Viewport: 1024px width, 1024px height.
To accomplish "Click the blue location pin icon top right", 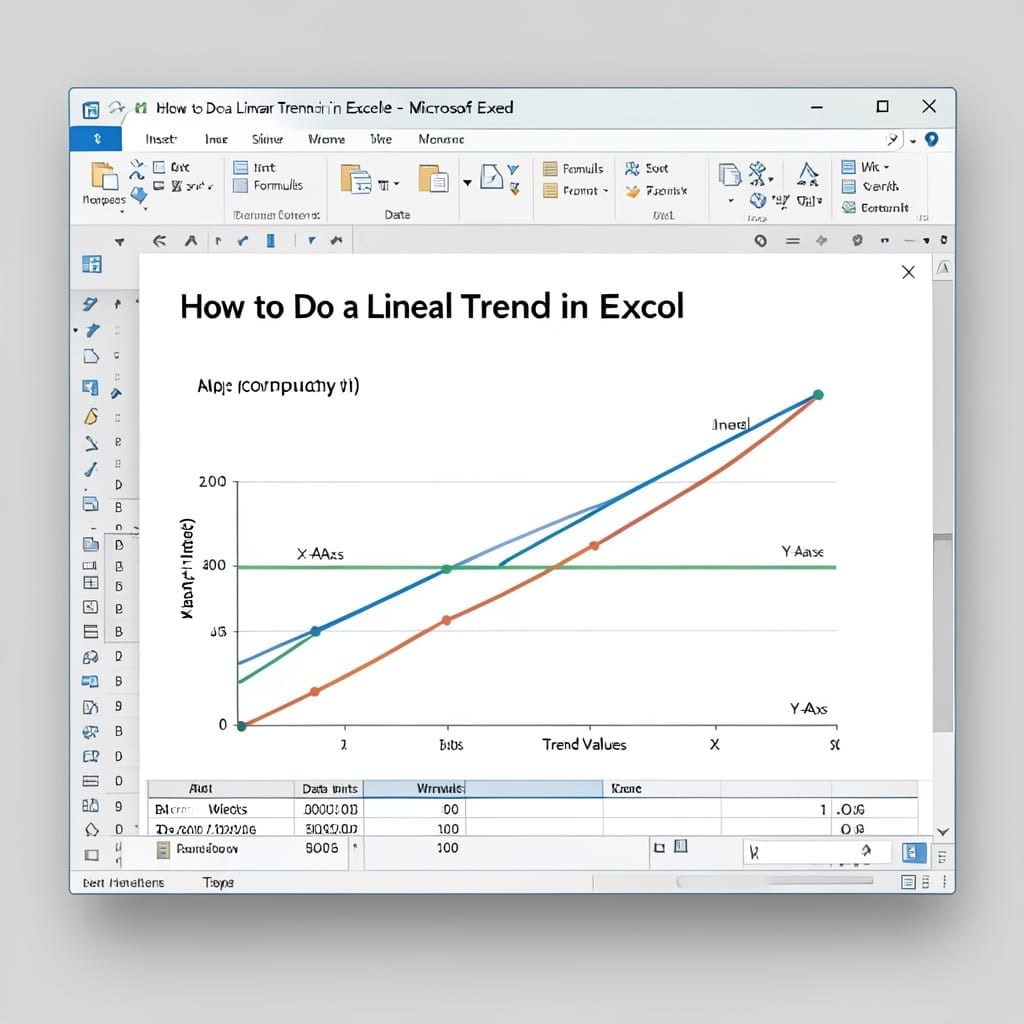I will [x=932, y=139].
